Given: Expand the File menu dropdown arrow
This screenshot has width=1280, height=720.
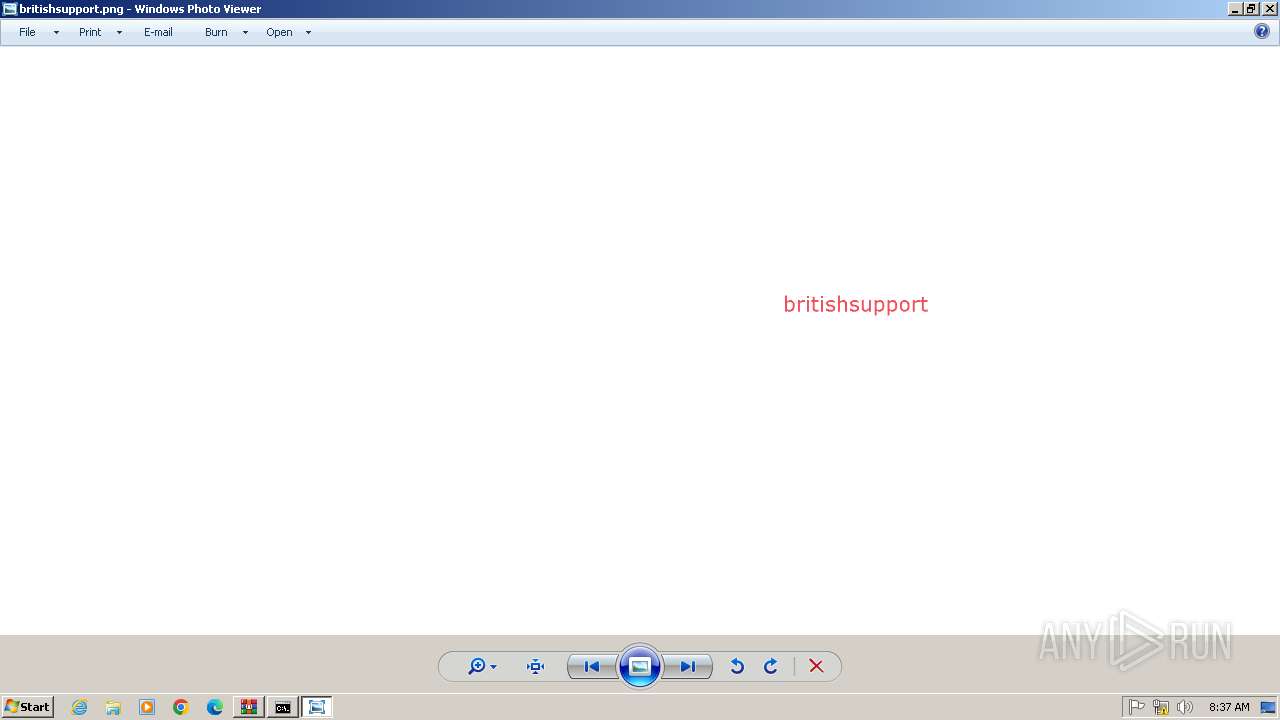Looking at the screenshot, I should (56, 32).
